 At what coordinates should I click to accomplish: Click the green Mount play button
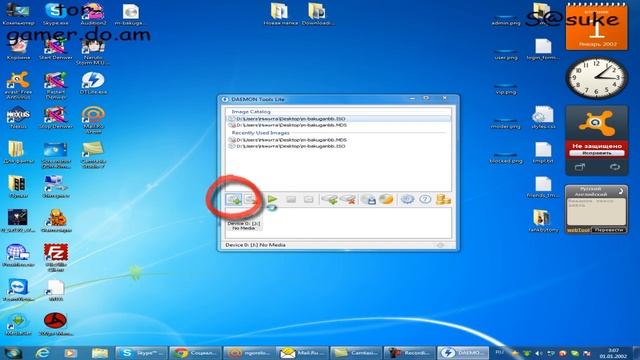click(x=272, y=199)
